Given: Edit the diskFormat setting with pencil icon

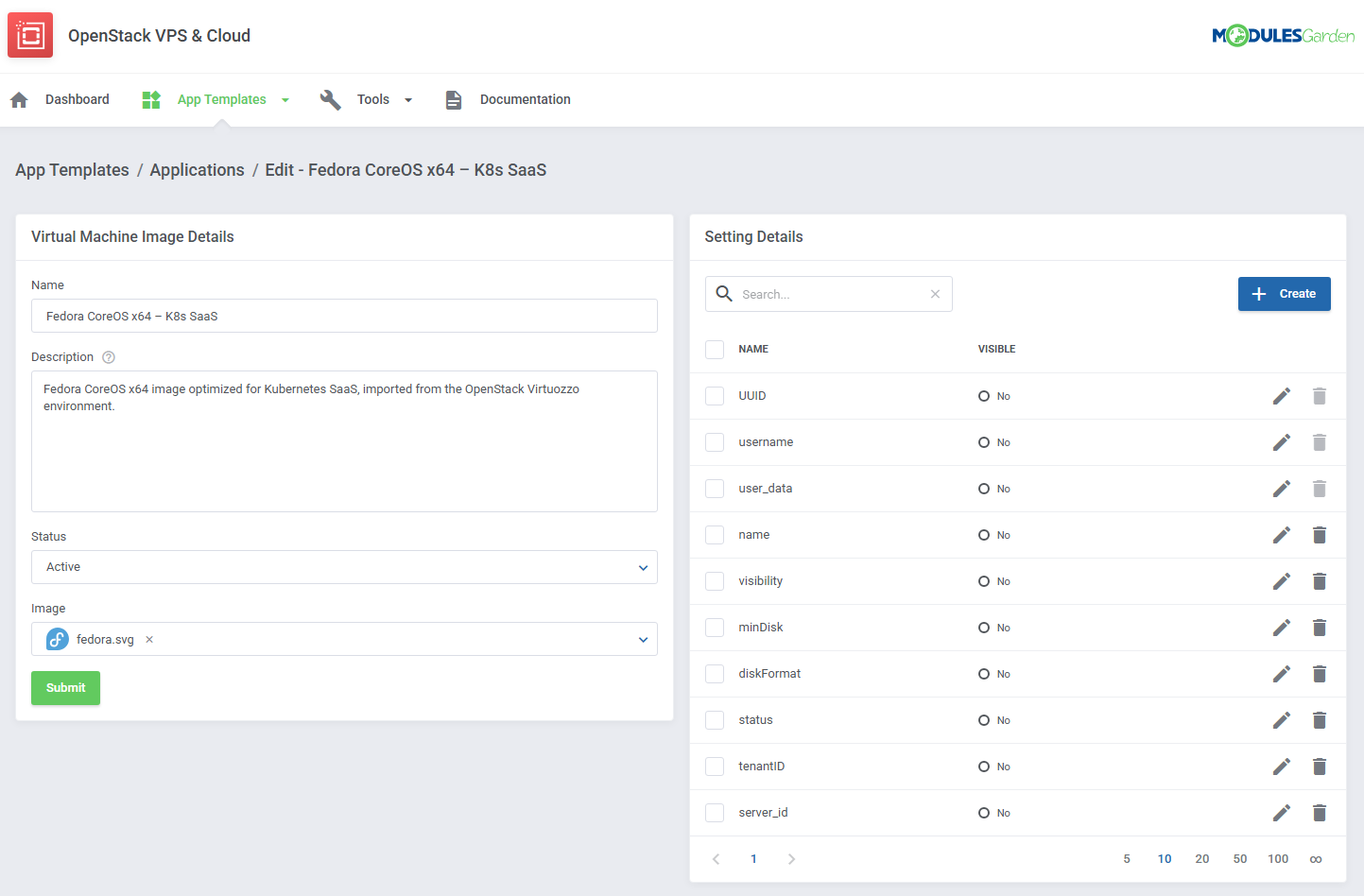Looking at the screenshot, I should pyautogui.click(x=1281, y=674).
